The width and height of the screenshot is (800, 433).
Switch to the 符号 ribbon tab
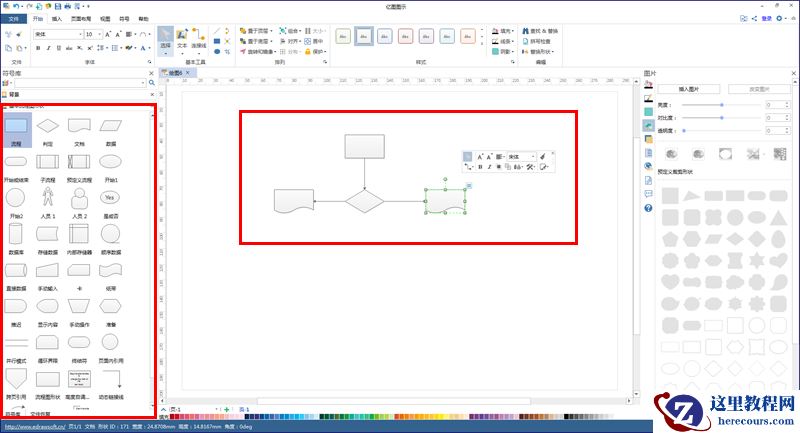[124, 19]
